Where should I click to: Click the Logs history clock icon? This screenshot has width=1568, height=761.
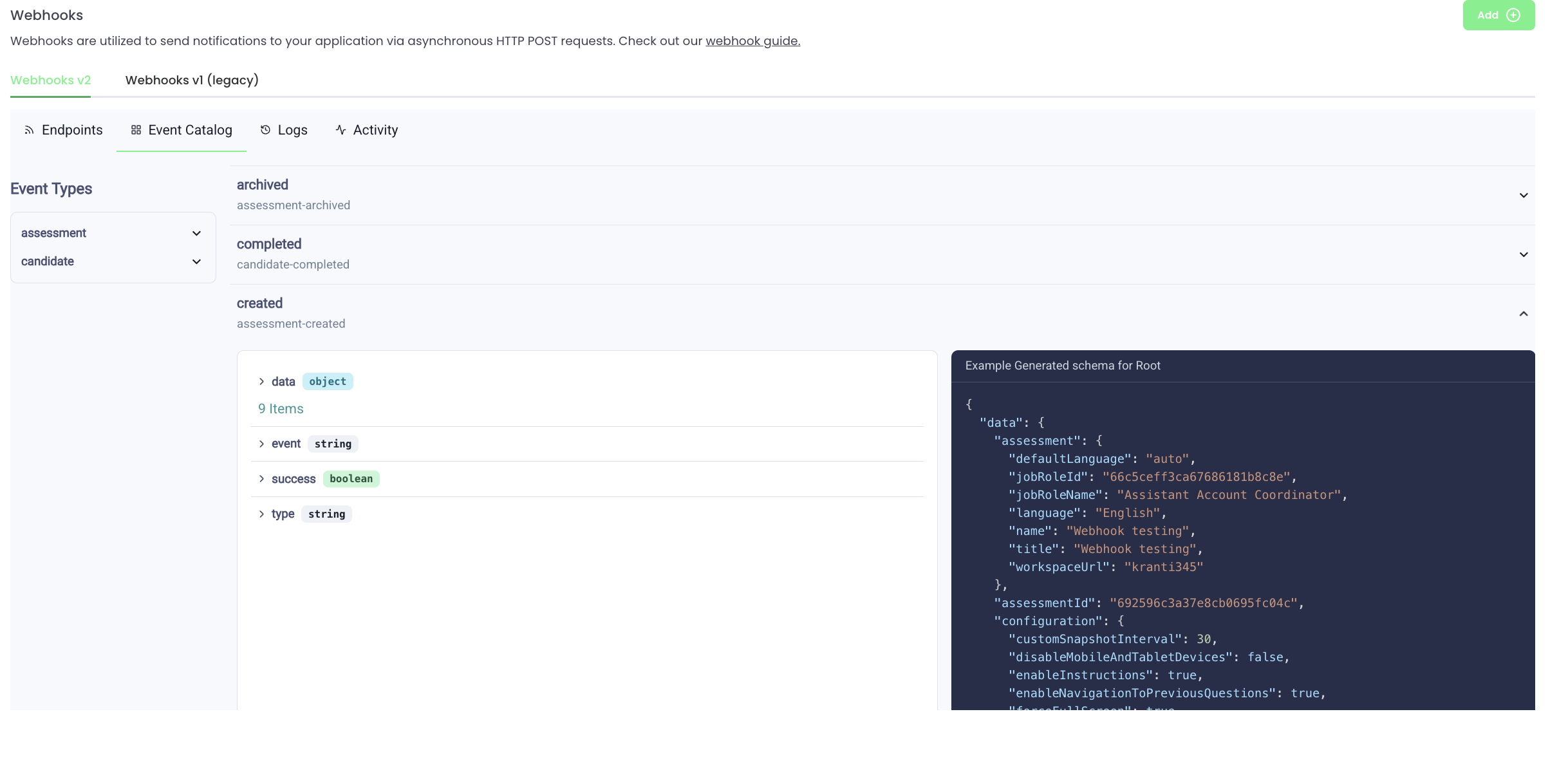point(265,130)
